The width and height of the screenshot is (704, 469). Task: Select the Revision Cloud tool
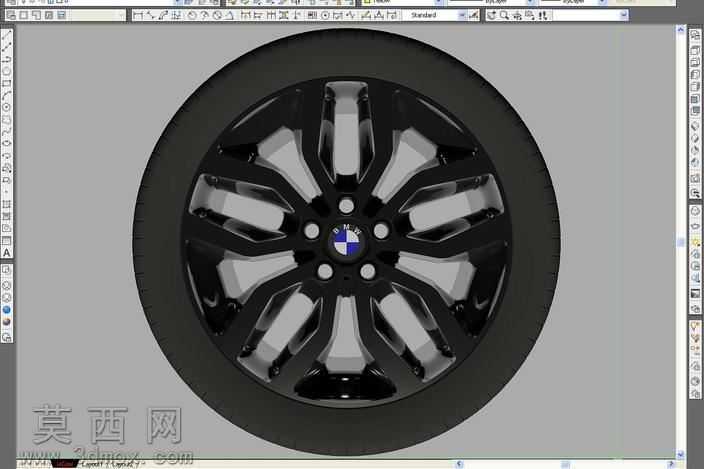6,119
